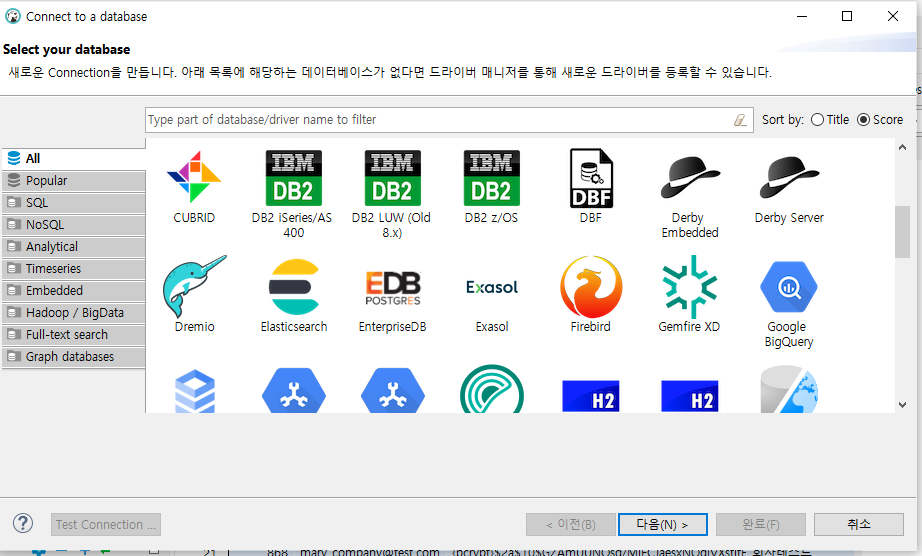922x556 pixels.
Task: Open Graph databases category
Action: click(74, 357)
